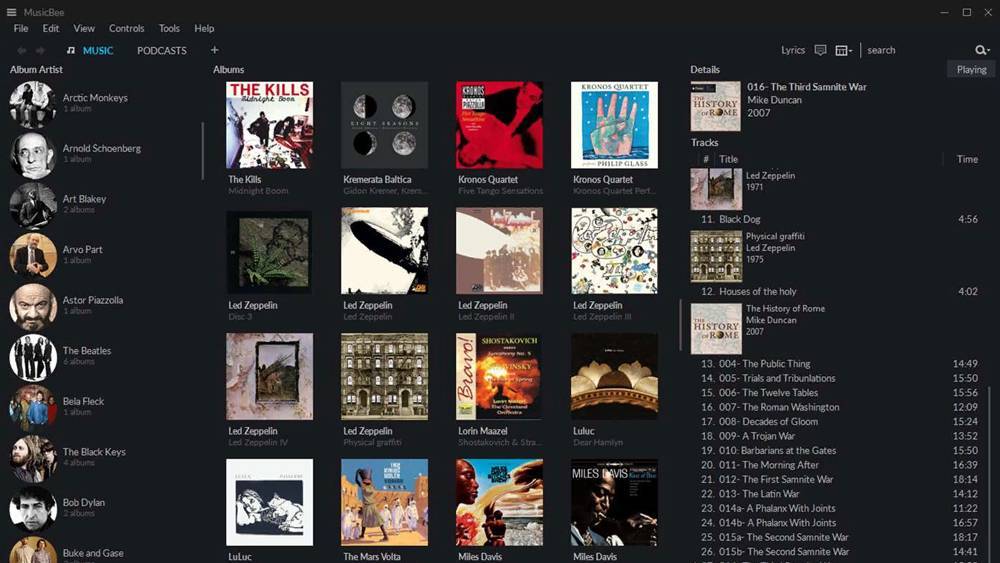Open Luluc Dear Hamlyn album cover
The width and height of the screenshot is (1000, 563).
[614, 376]
